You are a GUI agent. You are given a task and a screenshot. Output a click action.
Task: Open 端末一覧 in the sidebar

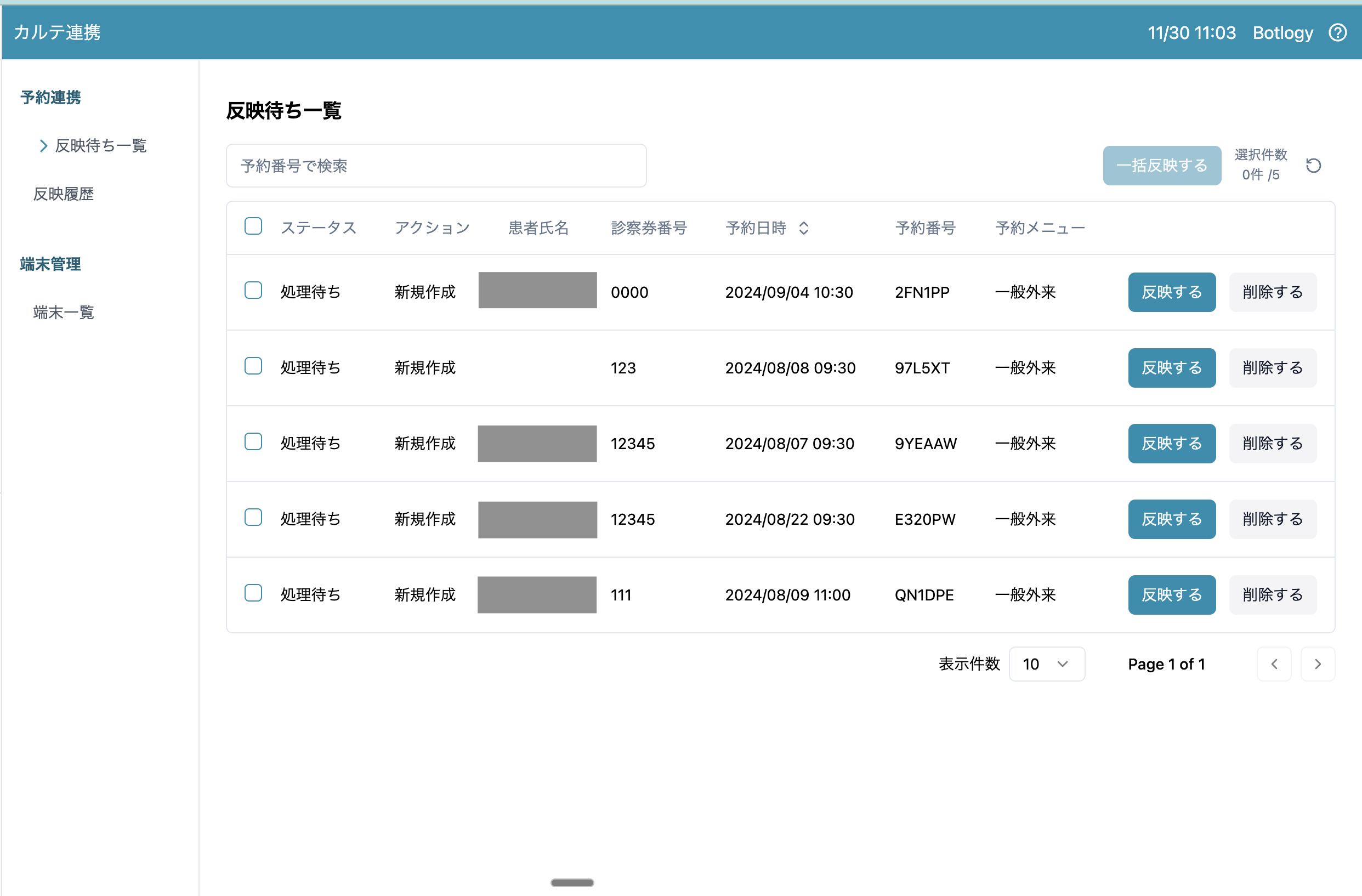coord(64,313)
